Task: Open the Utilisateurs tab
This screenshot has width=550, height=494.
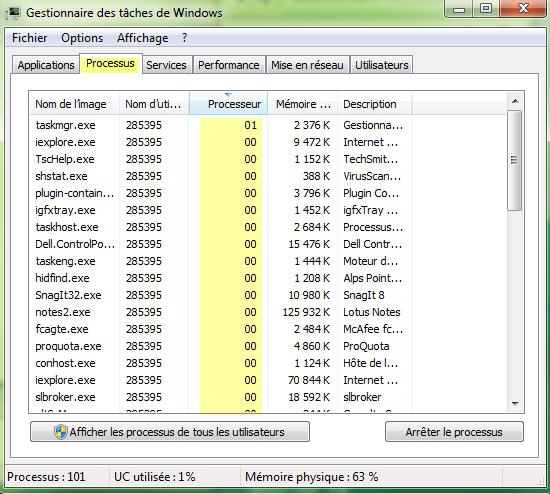Action: click(x=382, y=65)
